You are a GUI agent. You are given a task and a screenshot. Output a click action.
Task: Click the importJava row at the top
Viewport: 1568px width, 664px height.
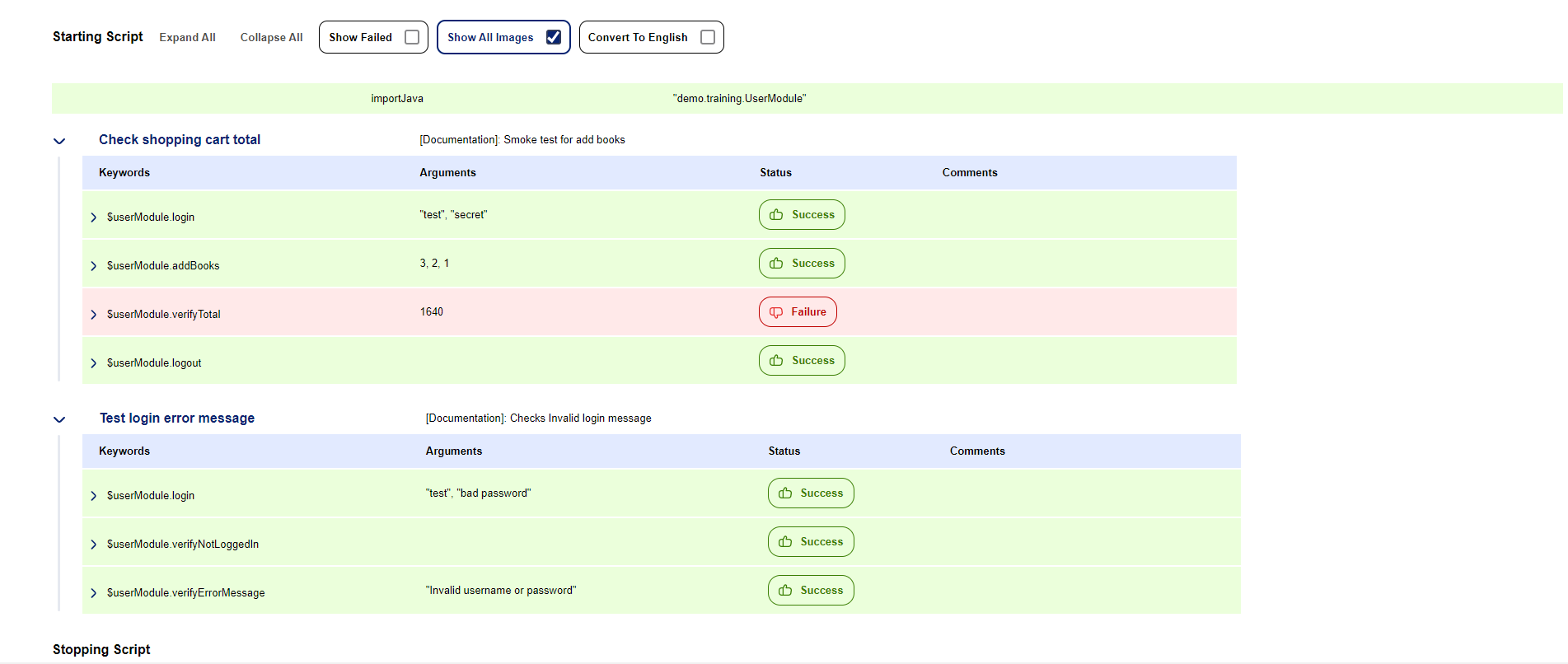tap(397, 99)
